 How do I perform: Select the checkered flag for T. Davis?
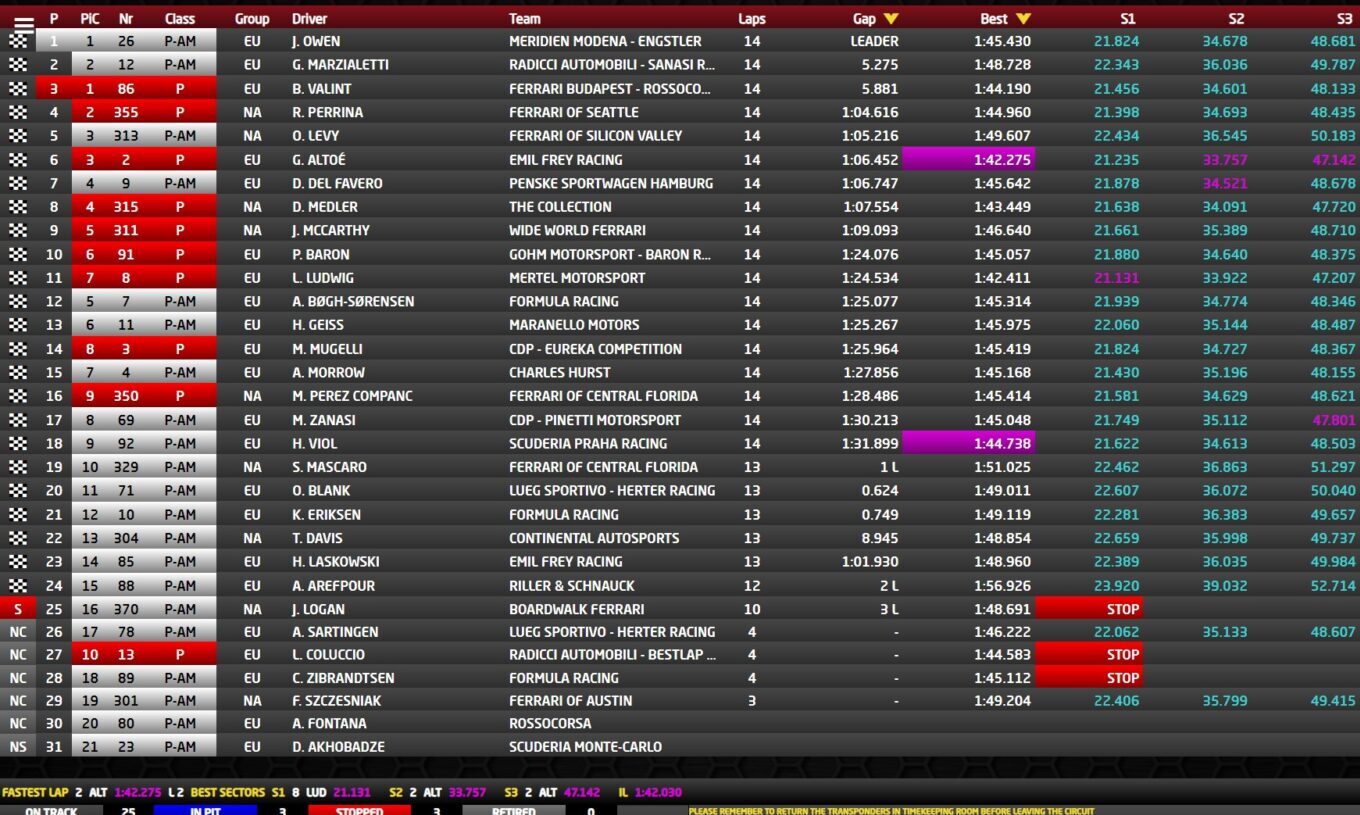[x=18, y=538]
